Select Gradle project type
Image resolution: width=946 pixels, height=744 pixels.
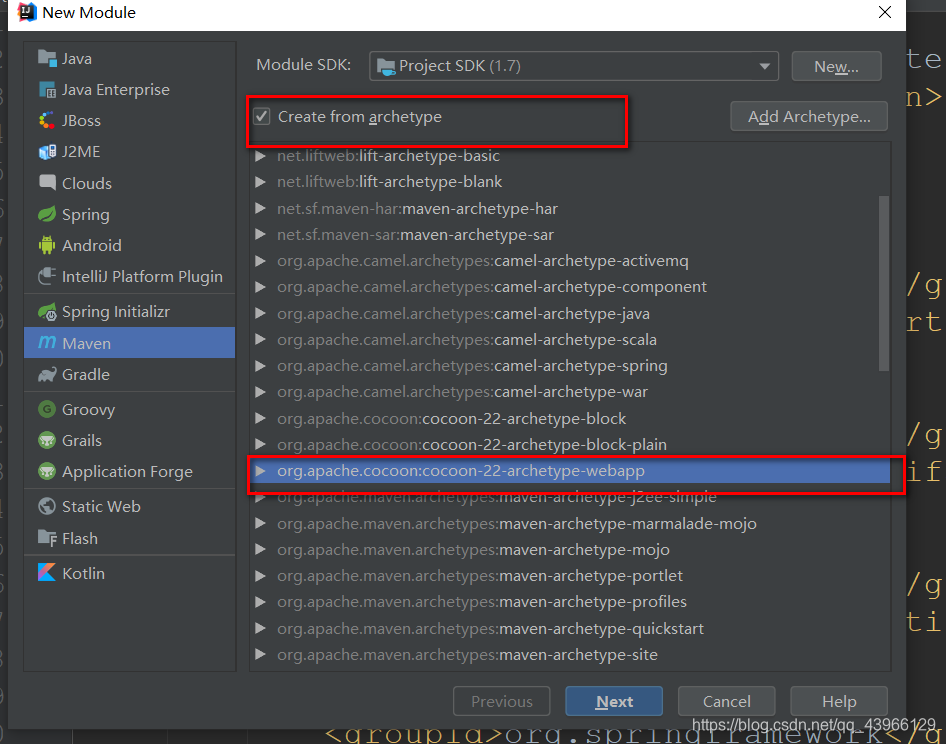130,375
